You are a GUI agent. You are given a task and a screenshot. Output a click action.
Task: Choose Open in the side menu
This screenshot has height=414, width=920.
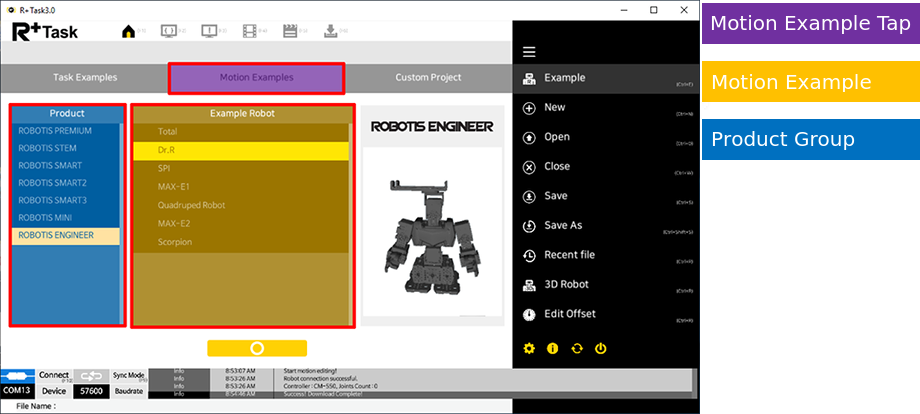click(606, 137)
